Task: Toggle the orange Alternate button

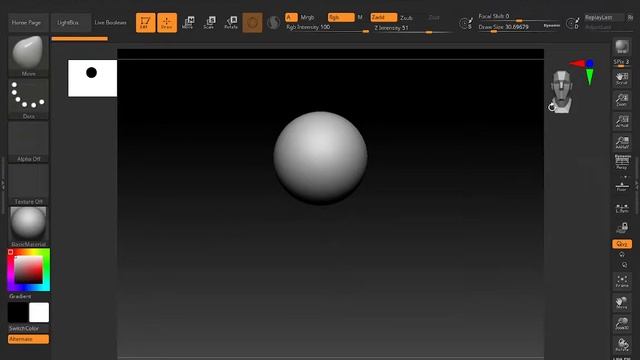Action: coord(28,339)
